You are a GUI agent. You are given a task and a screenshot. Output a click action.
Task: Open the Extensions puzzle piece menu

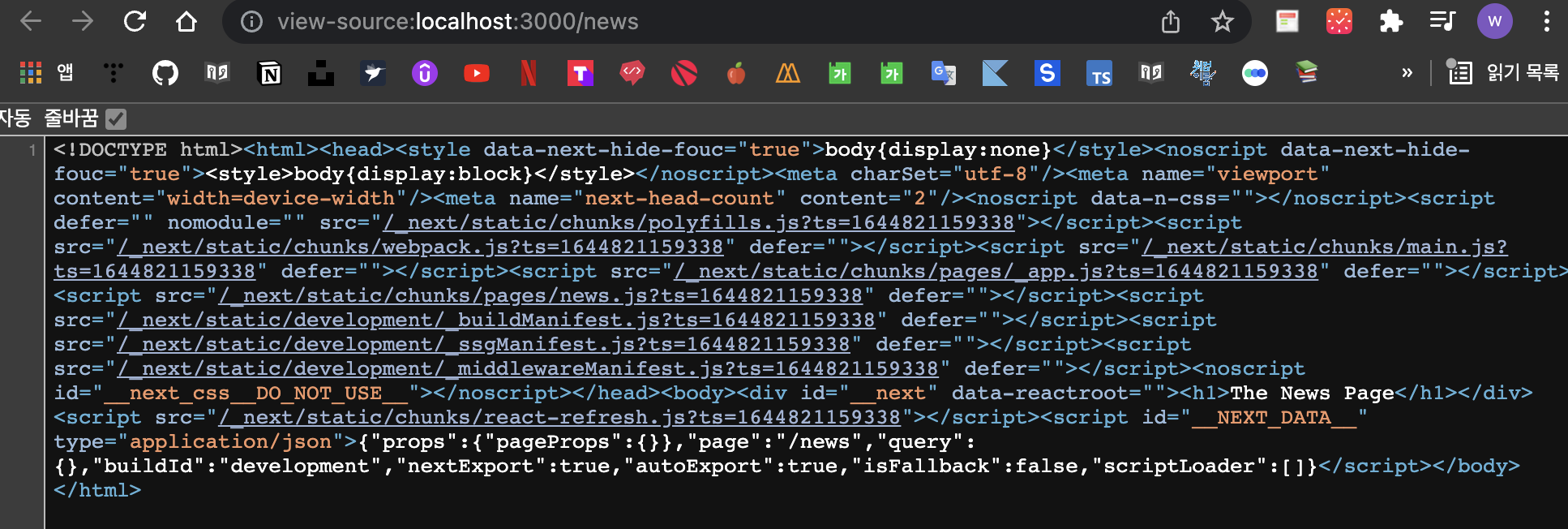tap(1391, 22)
